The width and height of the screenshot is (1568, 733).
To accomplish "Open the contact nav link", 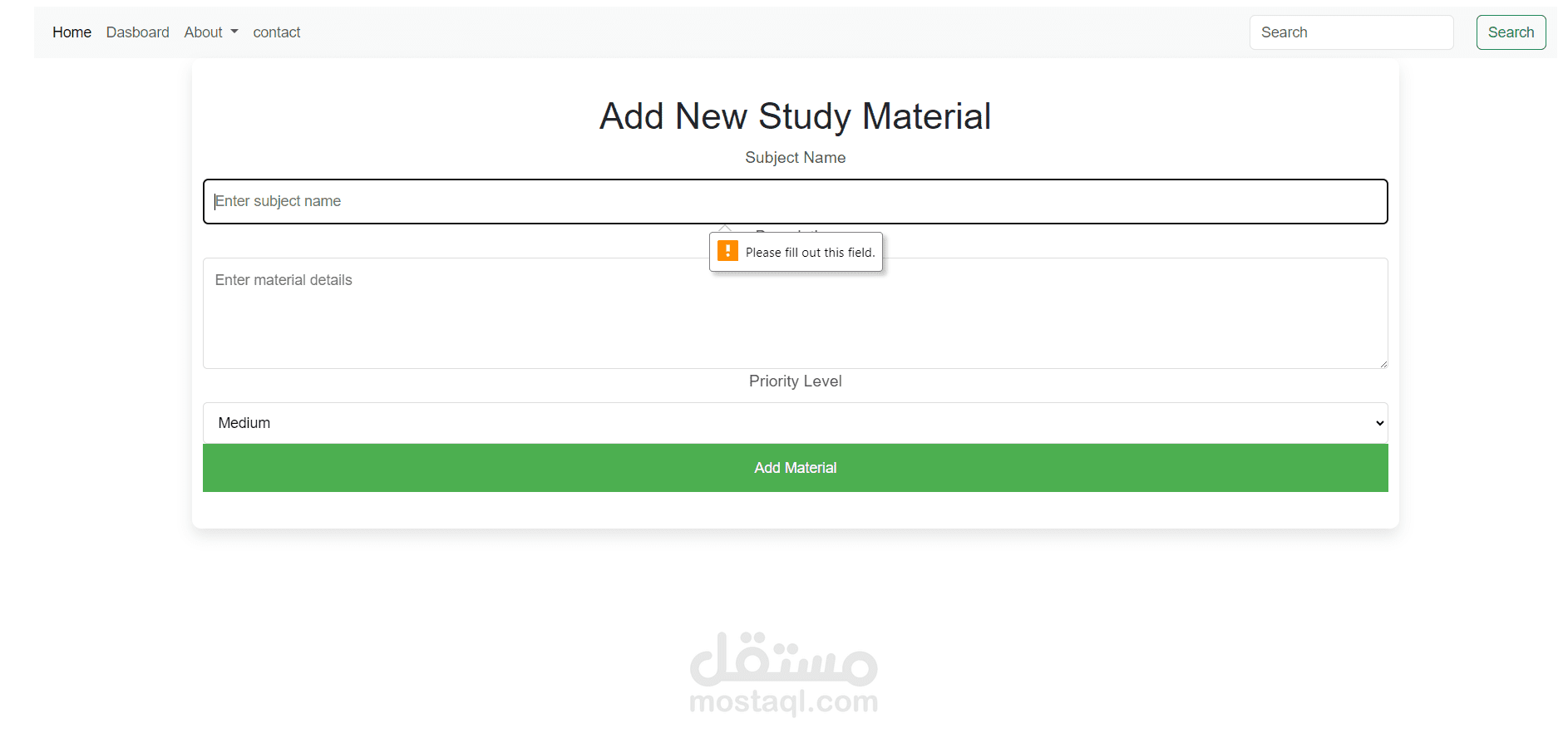I will pos(276,32).
